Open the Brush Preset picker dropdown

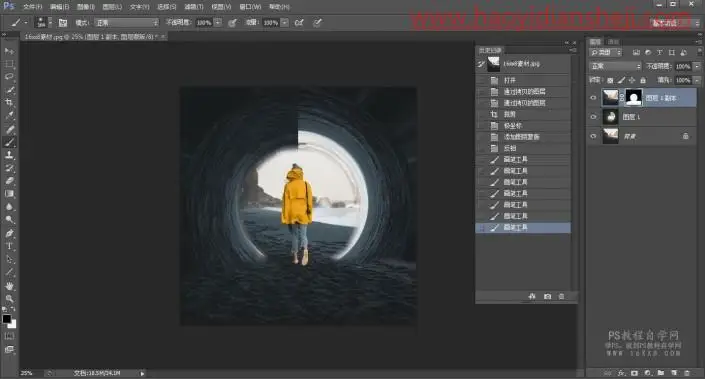click(50, 22)
